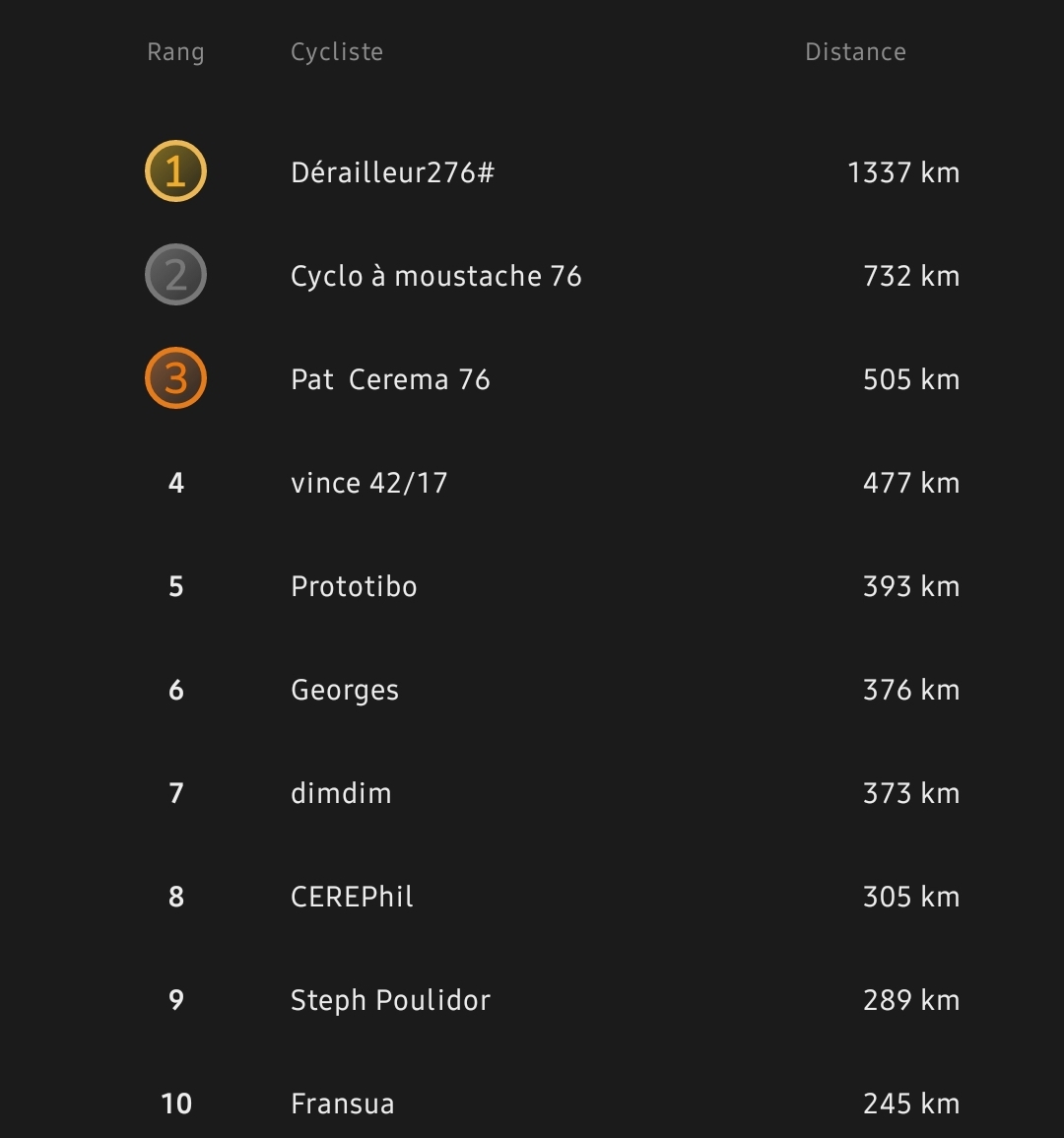Screen dimensions: 1064x1138
Task: Select cyclist vince 42/17
Action: (x=368, y=484)
